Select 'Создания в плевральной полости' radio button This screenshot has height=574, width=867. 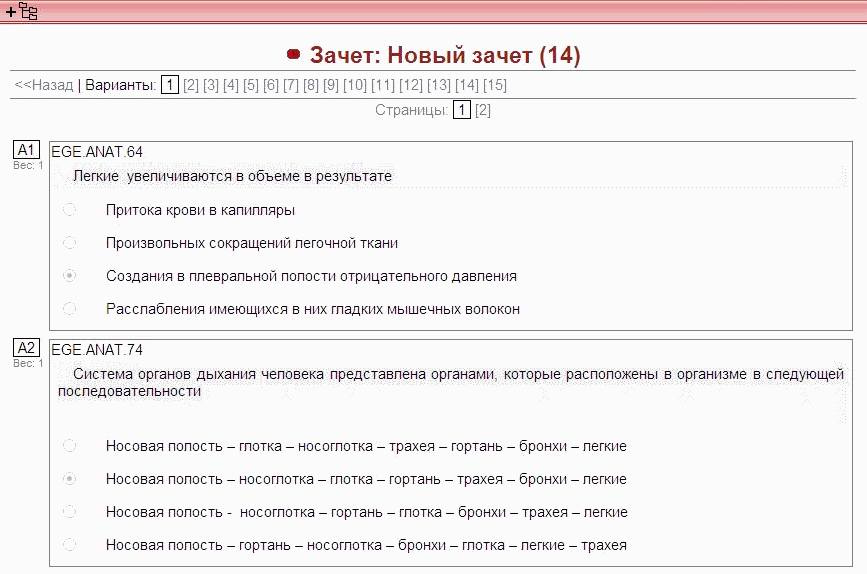[x=69, y=276]
